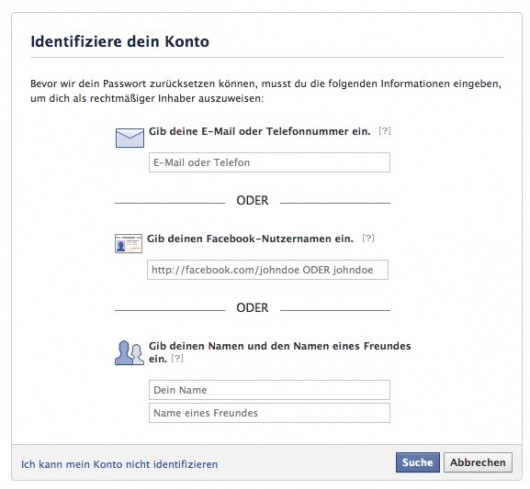Cancel with the Abbrechen button
The height and width of the screenshot is (489, 530).
click(x=478, y=462)
